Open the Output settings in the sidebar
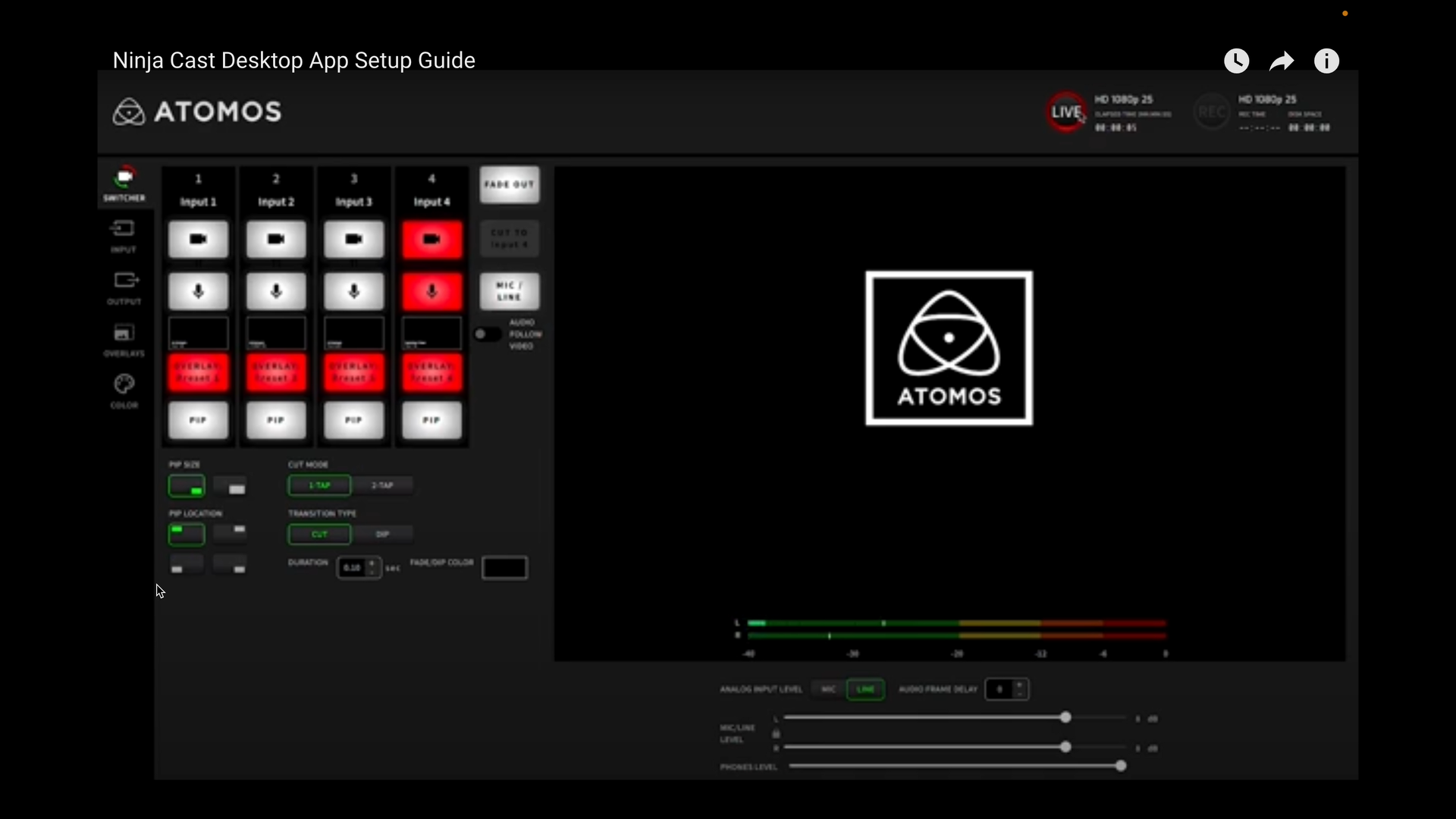This screenshot has height=819, width=1456. (x=124, y=289)
